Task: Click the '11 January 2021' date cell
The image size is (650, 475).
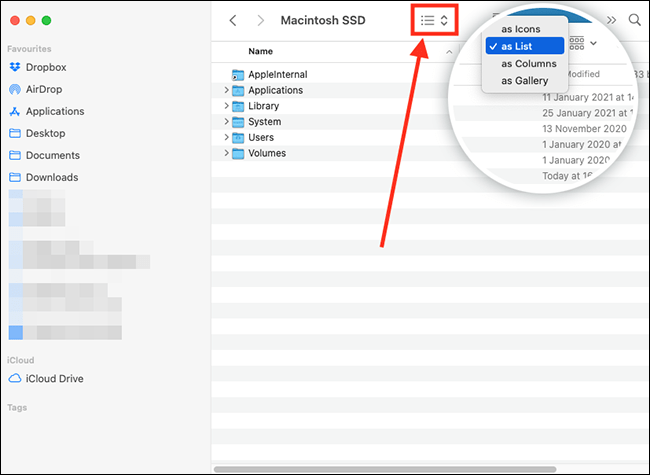Action: pyautogui.click(x=587, y=97)
